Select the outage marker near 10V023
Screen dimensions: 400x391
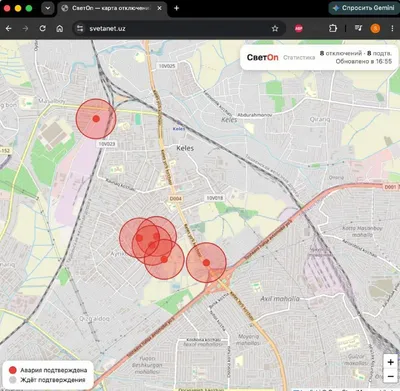click(96, 119)
